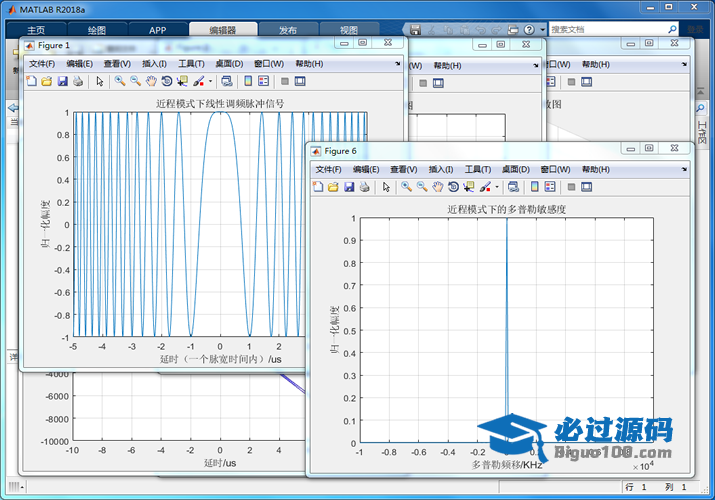The width and height of the screenshot is (715, 500).
Task: Activate Zoom In tool in Figure 6
Action: [406, 186]
